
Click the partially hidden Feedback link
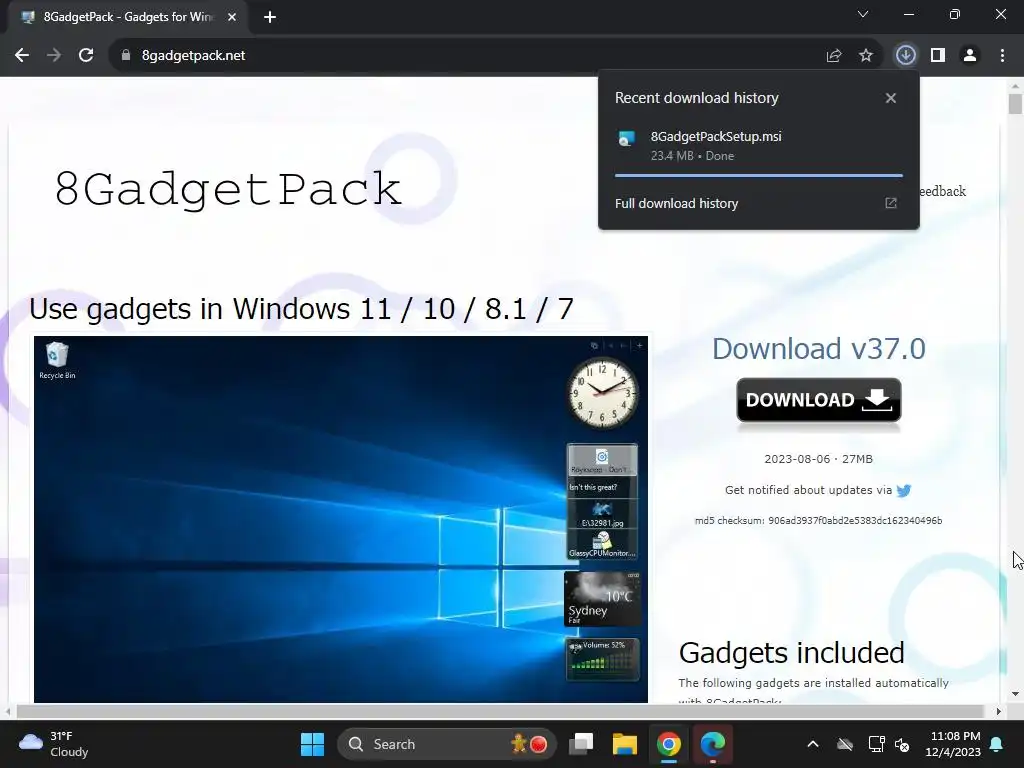pos(942,191)
